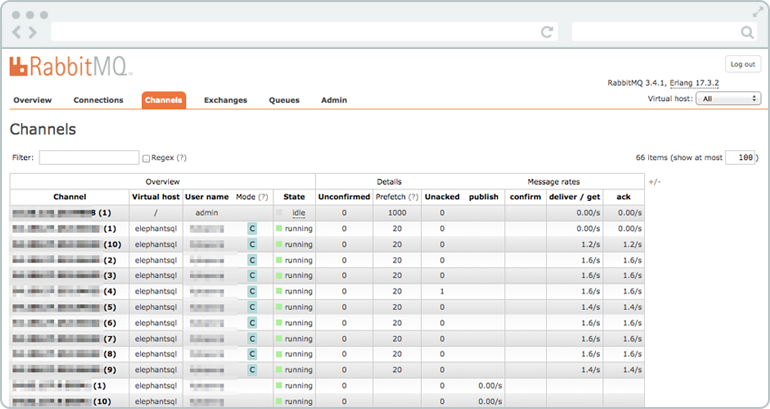Click the Regex help question mark

[x=181, y=158]
